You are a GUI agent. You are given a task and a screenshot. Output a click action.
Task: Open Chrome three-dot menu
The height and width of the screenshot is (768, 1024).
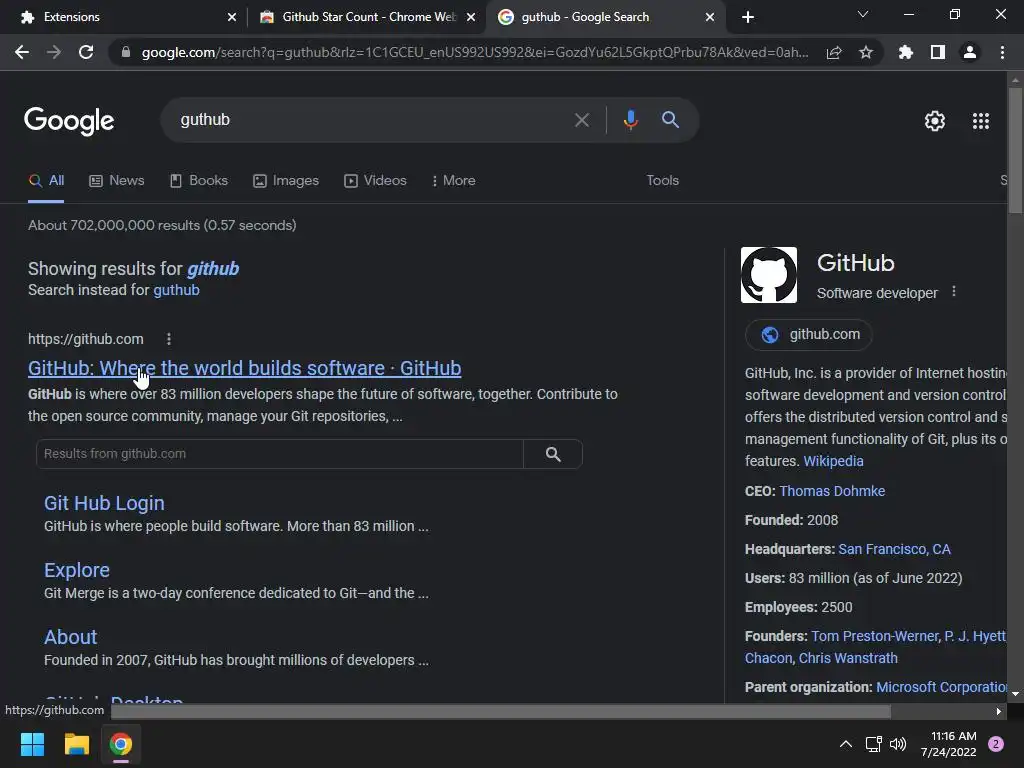click(1002, 52)
